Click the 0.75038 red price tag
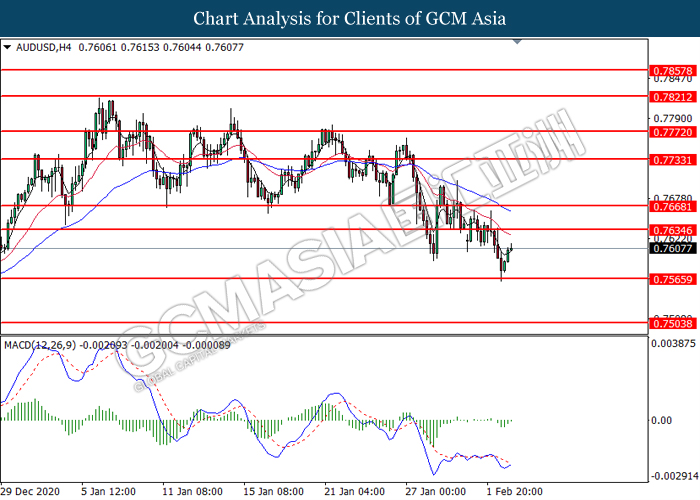The image size is (700, 500). (x=673, y=323)
